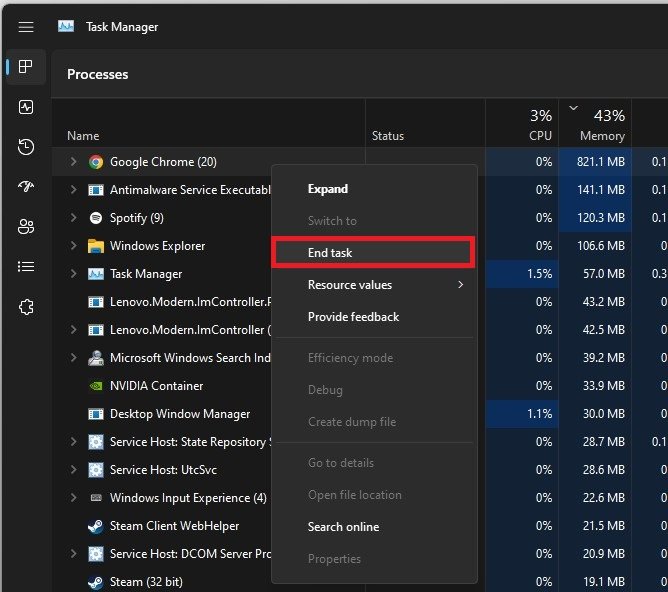
Task: Click the Task Manager process row icon
Action: (96, 274)
